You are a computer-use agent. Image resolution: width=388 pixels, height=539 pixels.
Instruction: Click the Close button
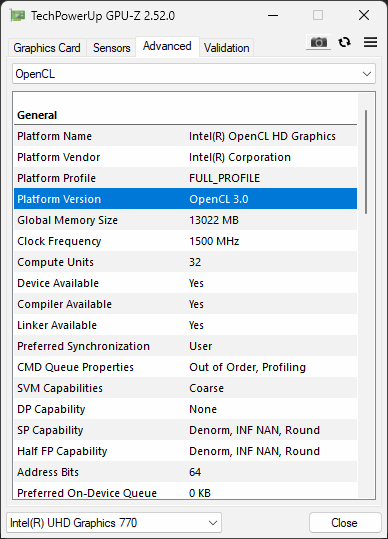click(x=345, y=523)
